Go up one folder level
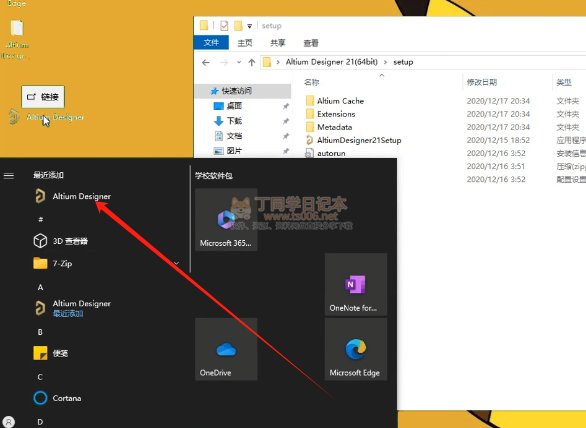This screenshot has height=428, width=586. pyautogui.click(x=252, y=62)
